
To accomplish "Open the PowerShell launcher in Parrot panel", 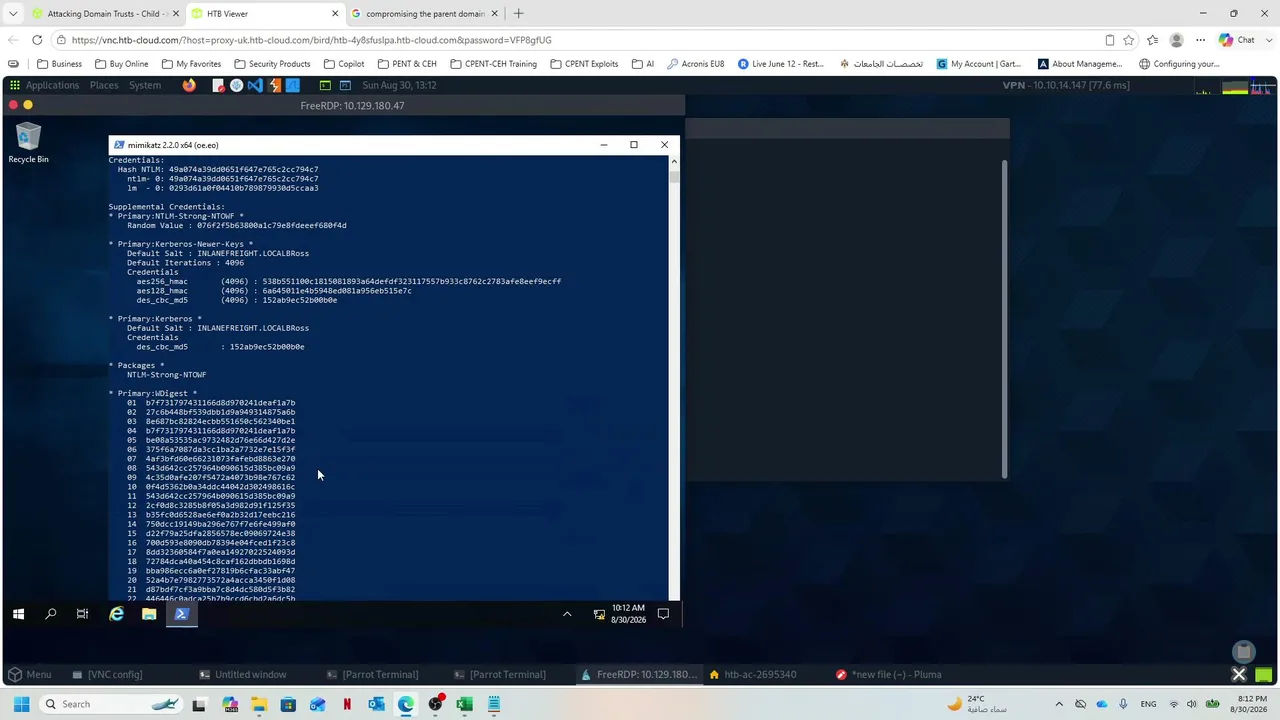I will (x=345, y=85).
